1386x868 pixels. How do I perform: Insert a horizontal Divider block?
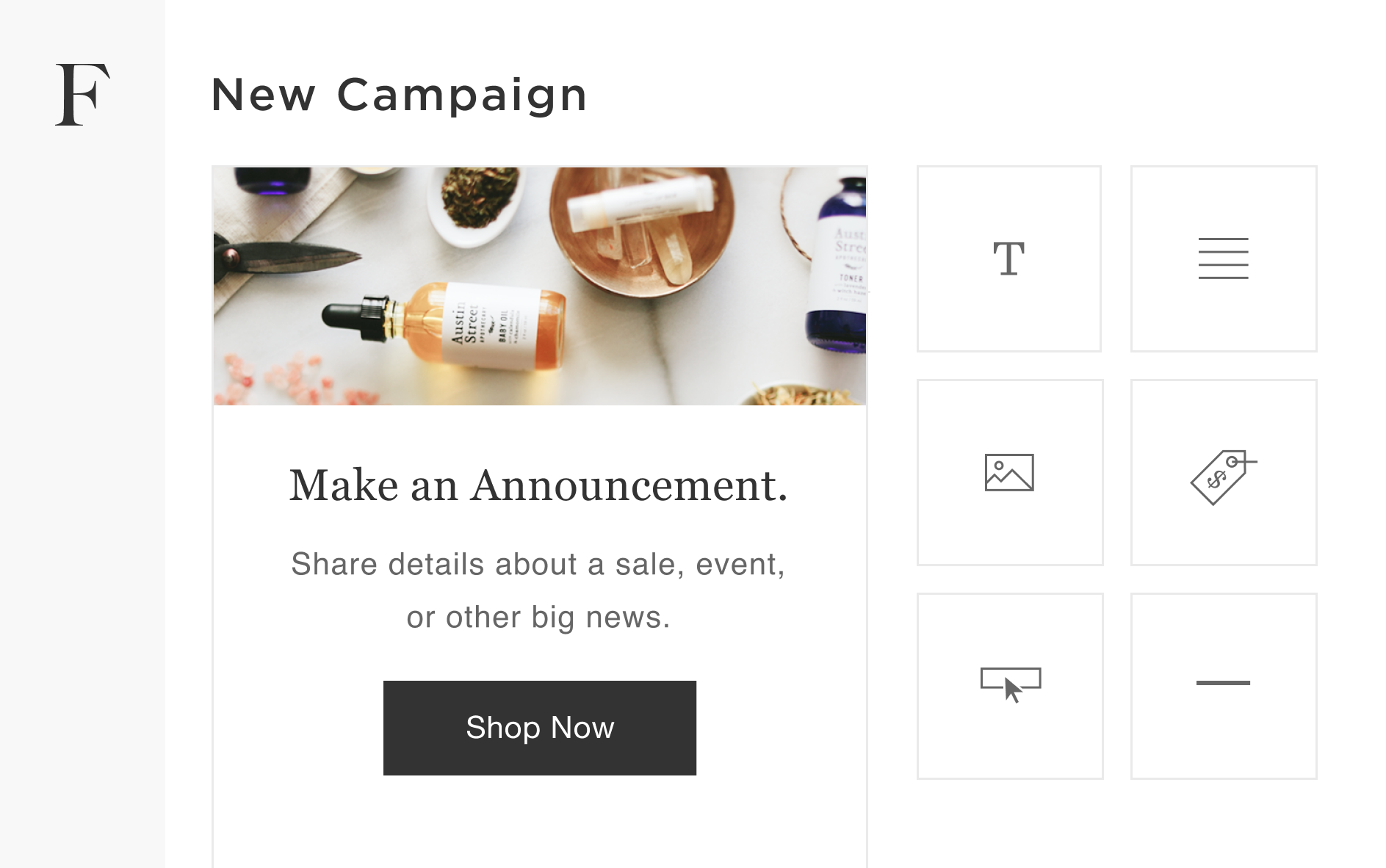point(1223,685)
